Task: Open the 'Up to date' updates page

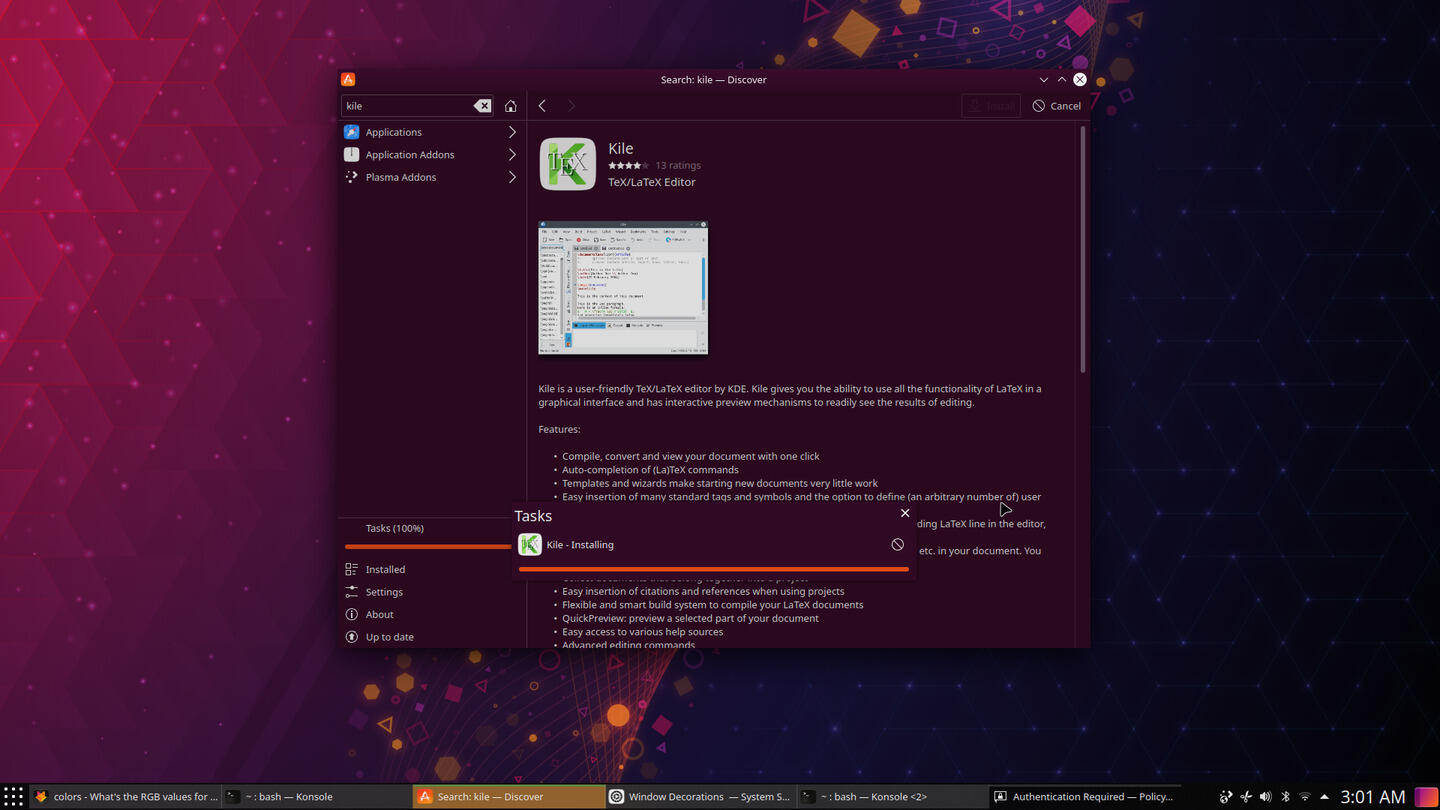Action: tap(430, 637)
